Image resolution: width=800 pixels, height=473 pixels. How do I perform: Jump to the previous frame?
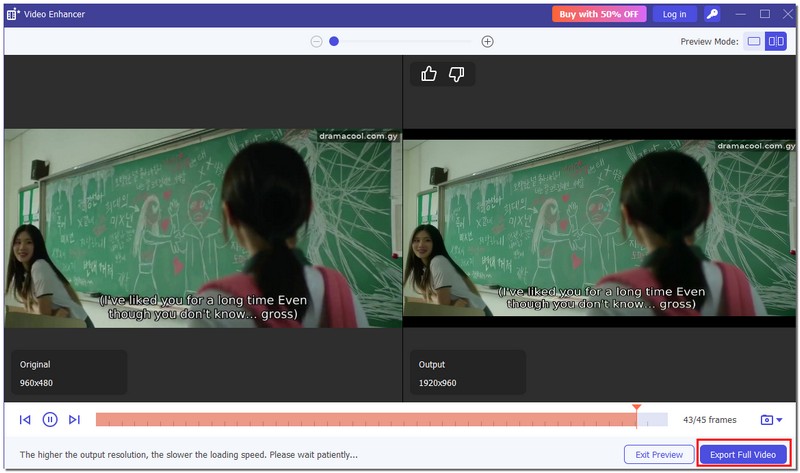25,420
